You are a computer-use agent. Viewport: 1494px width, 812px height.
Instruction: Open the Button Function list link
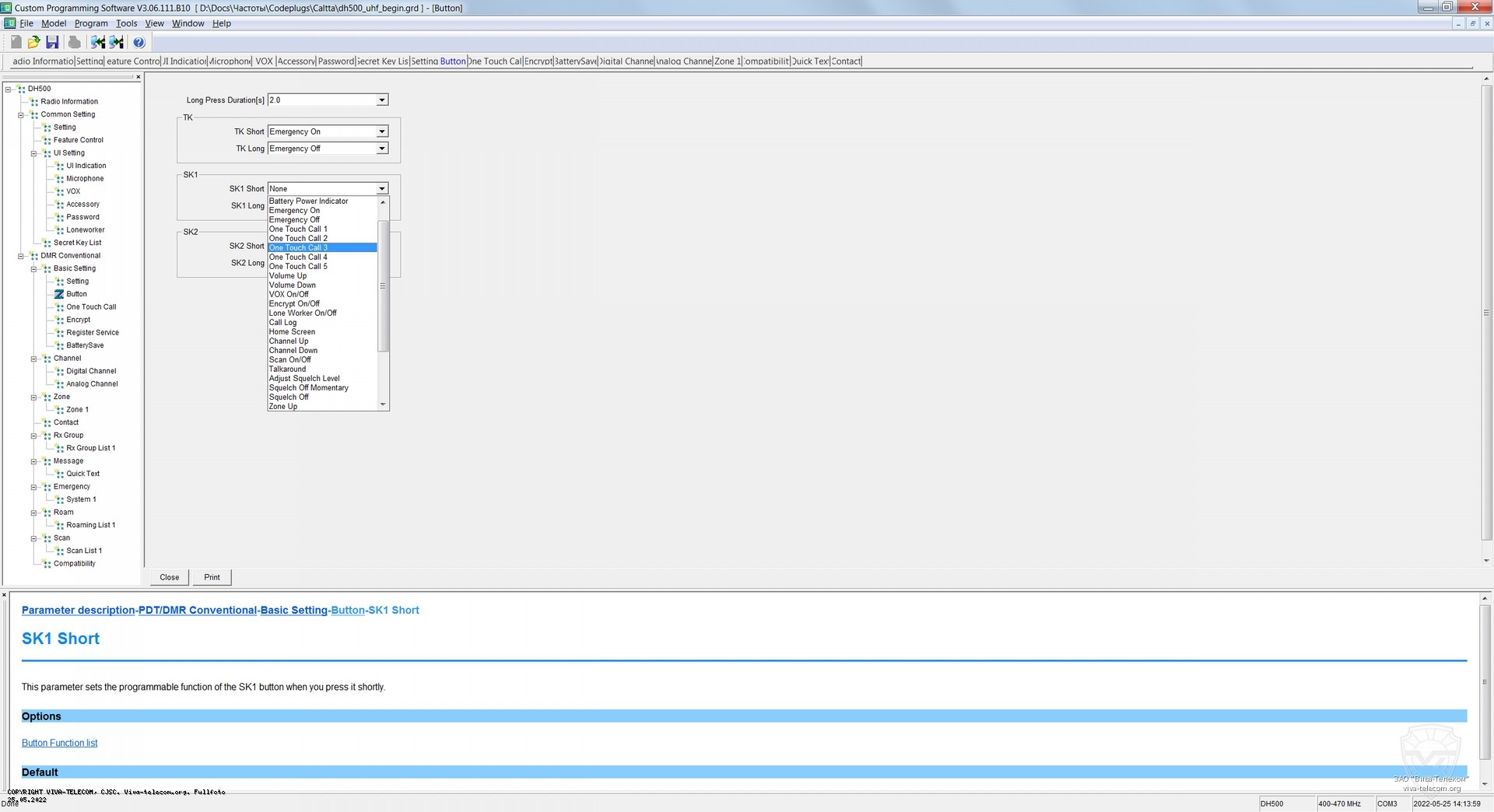[60, 743]
